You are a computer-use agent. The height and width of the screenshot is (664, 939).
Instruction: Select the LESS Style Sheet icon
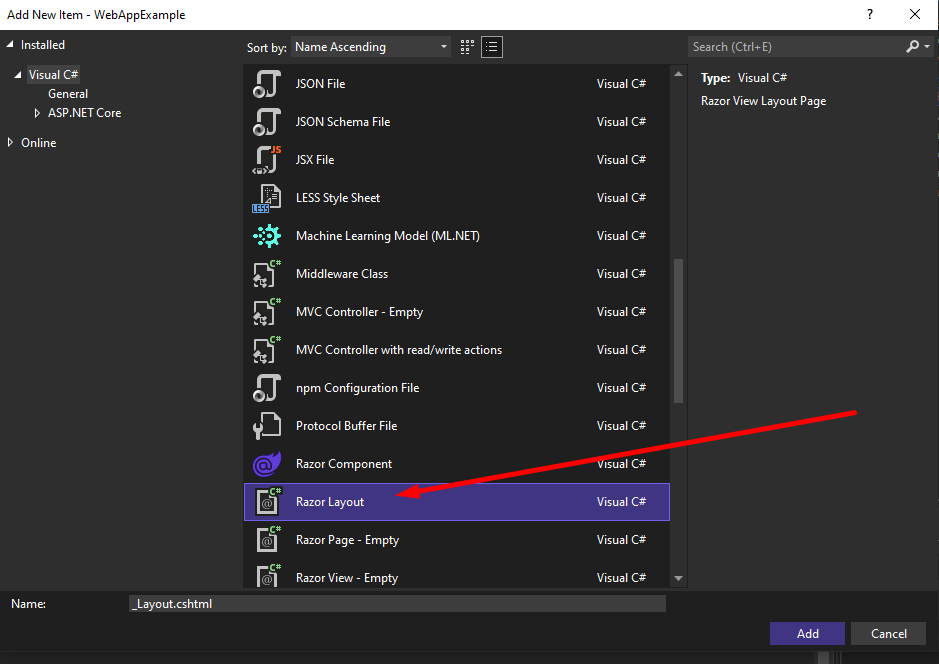coord(266,198)
